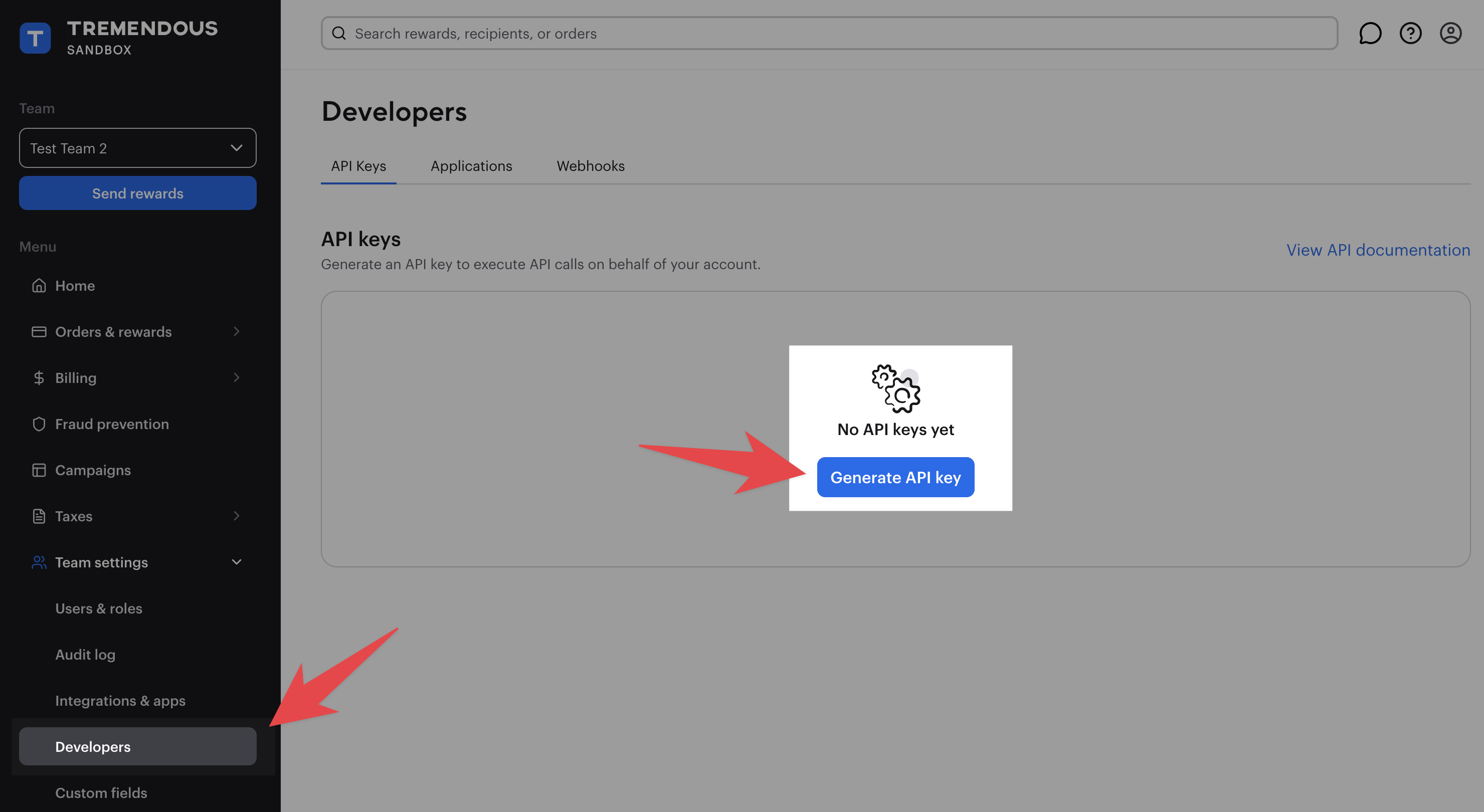Click the gears icon above No API keys
1484x812 pixels.
[x=895, y=389]
